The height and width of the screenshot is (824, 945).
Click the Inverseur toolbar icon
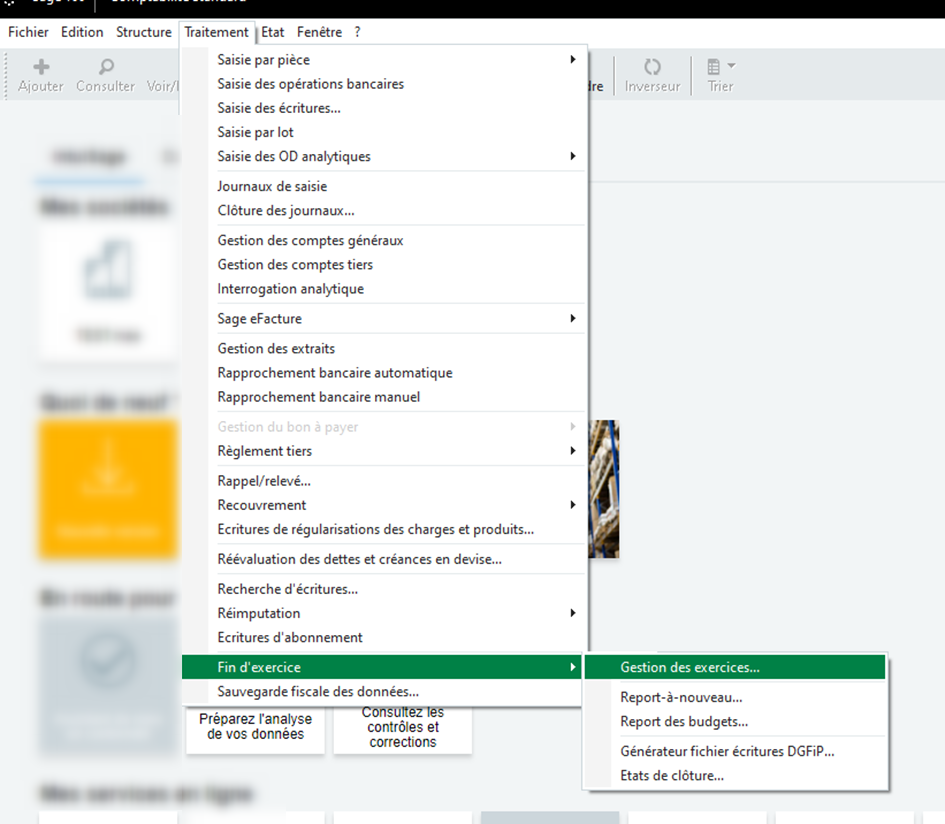[x=652, y=67]
